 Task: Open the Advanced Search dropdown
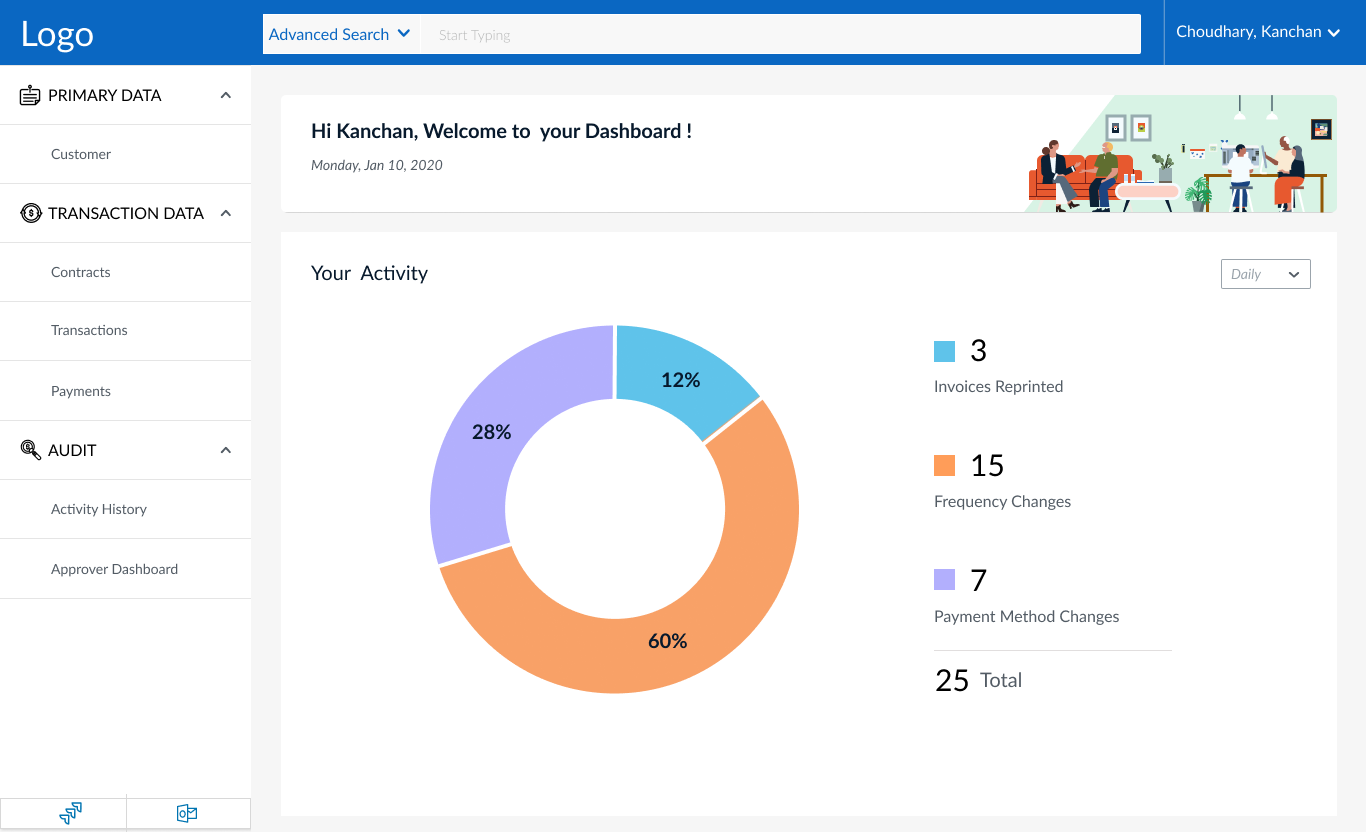[340, 34]
